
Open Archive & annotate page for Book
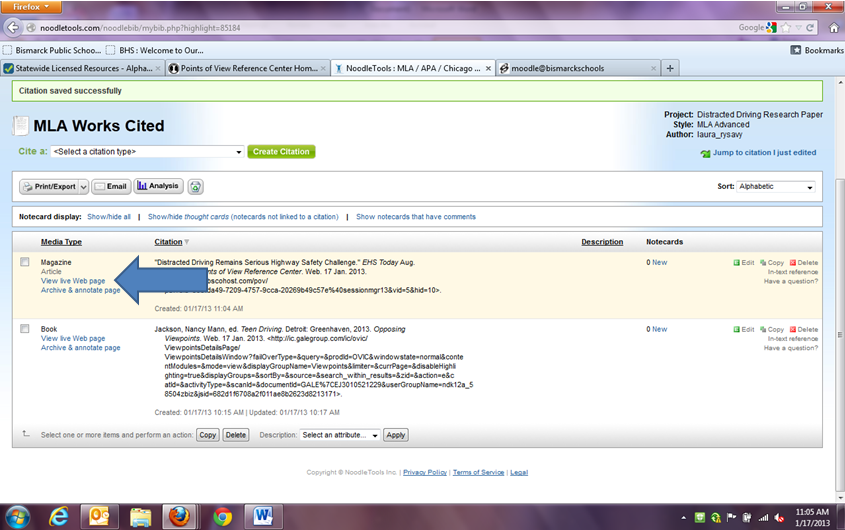tap(80, 348)
